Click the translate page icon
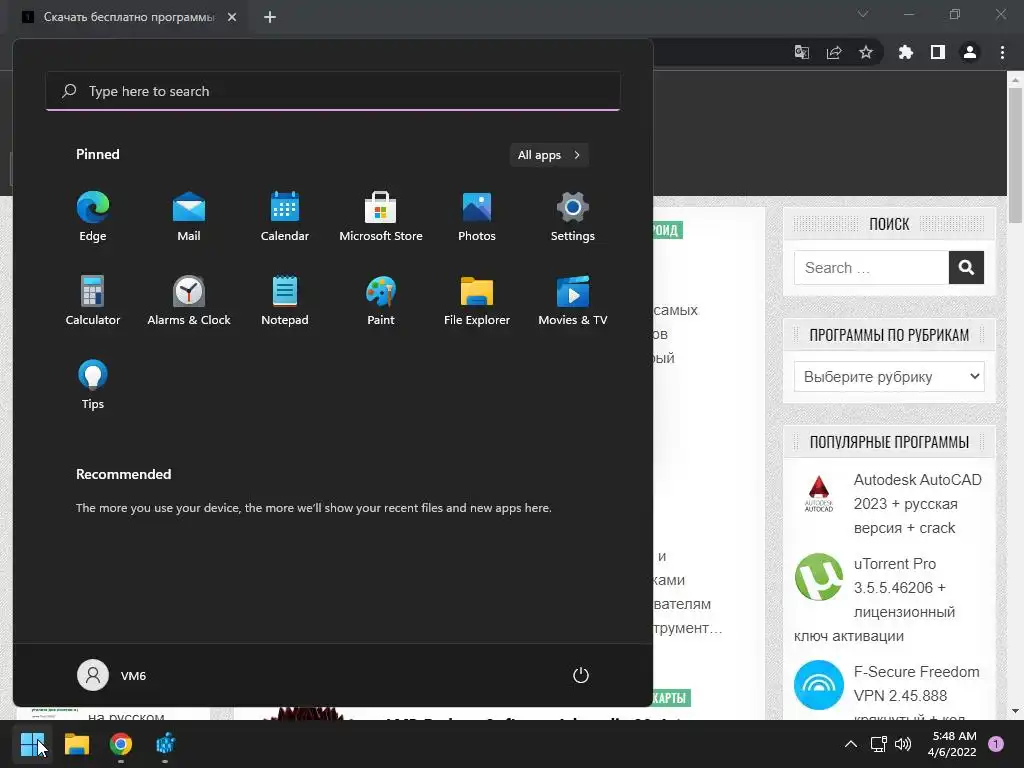The width and height of the screenshot is (1024, 768). (802, 52)
